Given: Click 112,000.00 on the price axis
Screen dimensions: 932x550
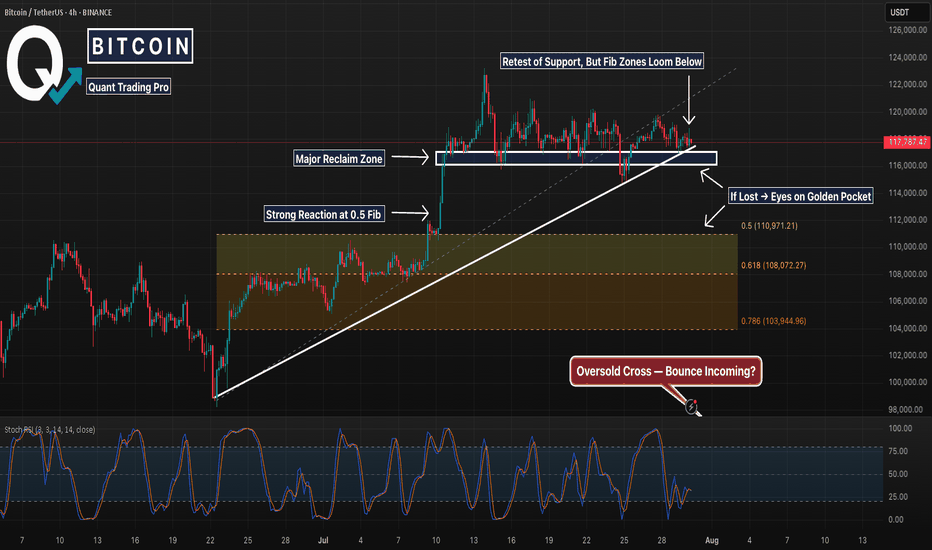Looking at the screenshot, I should (908, 220).
